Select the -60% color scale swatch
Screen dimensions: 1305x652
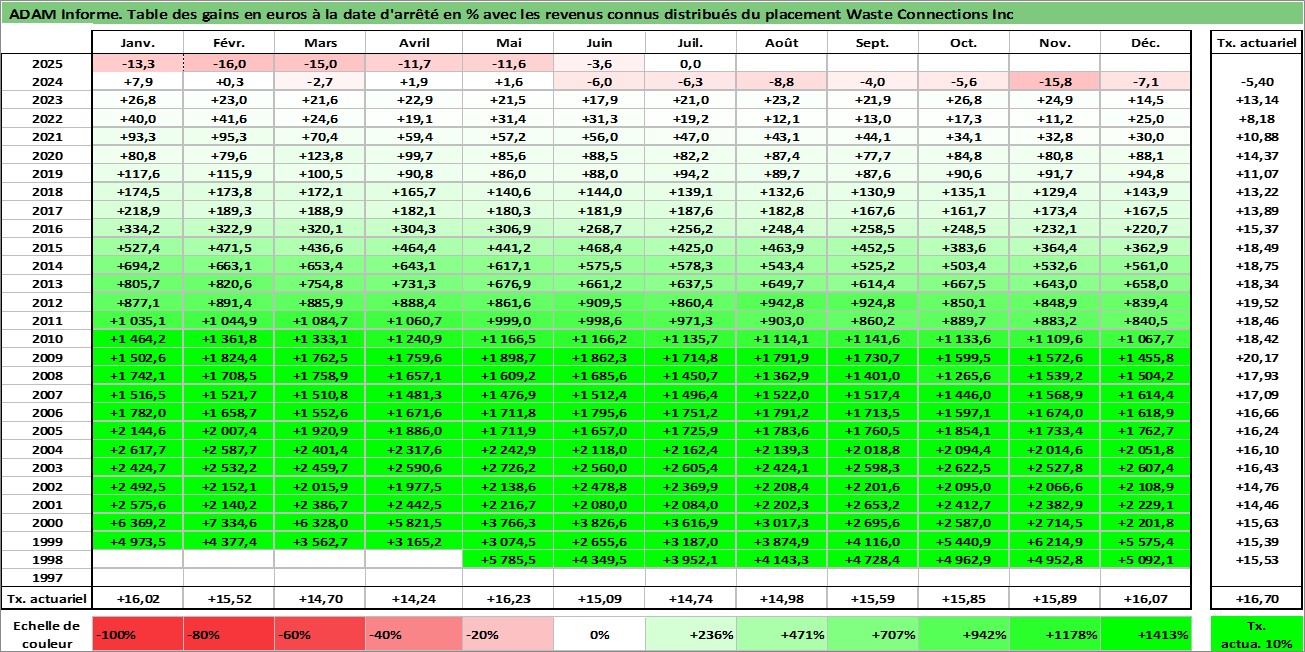pos(320,634)
